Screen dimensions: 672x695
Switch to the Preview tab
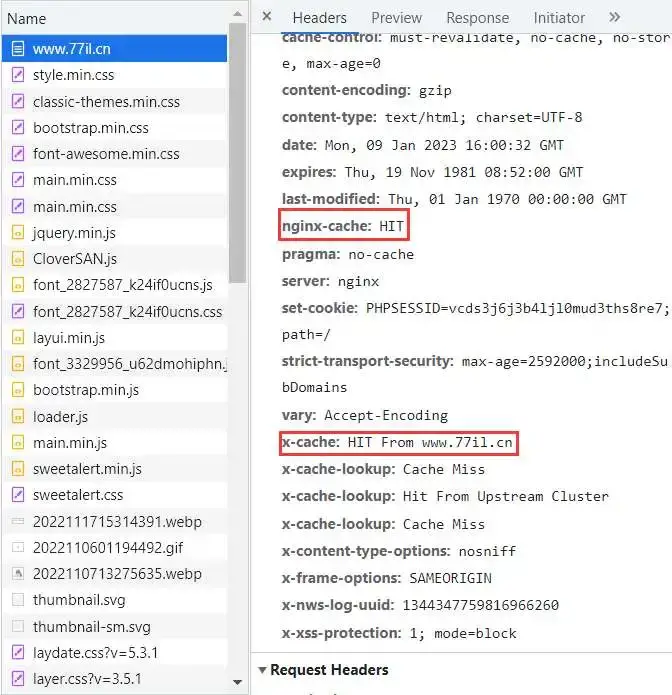pos(396,18)
